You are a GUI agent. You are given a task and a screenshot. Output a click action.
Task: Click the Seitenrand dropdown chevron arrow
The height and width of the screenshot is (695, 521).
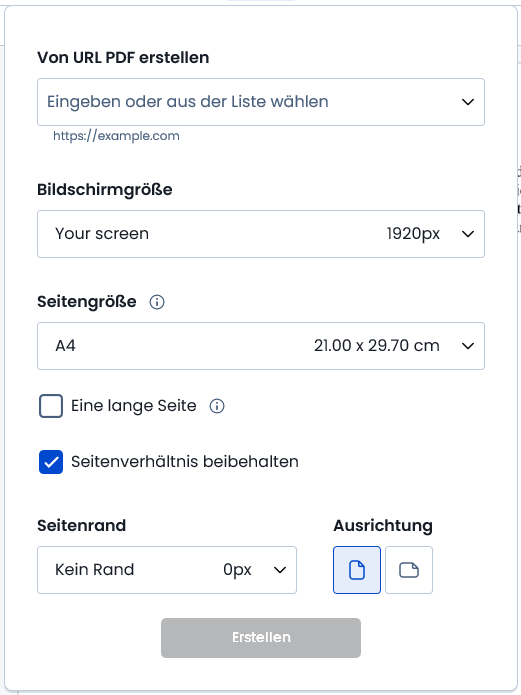280,570
